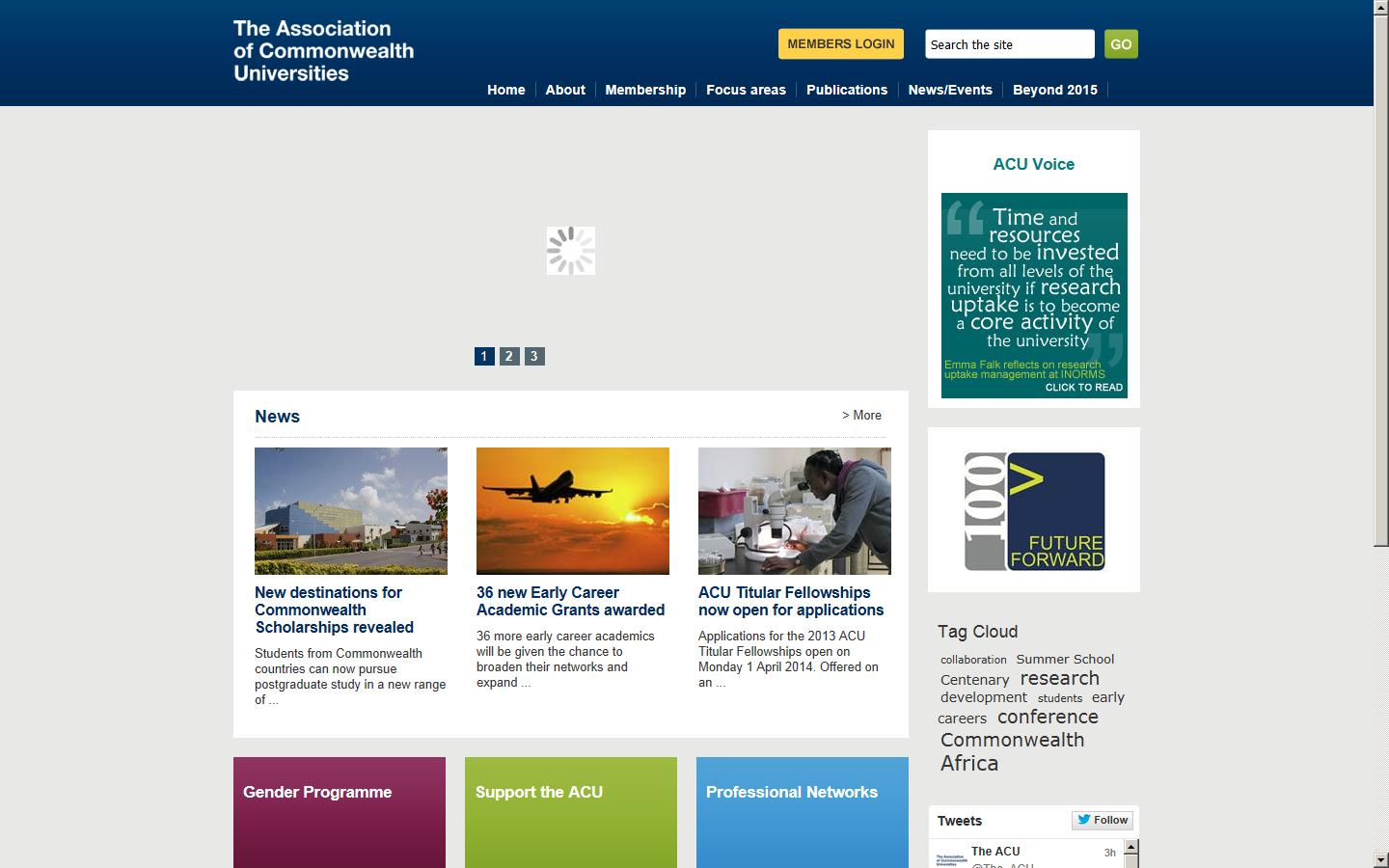Open the ACU Titular Fellowships article
Screen dimensions: 1389x868
point(791,602)
